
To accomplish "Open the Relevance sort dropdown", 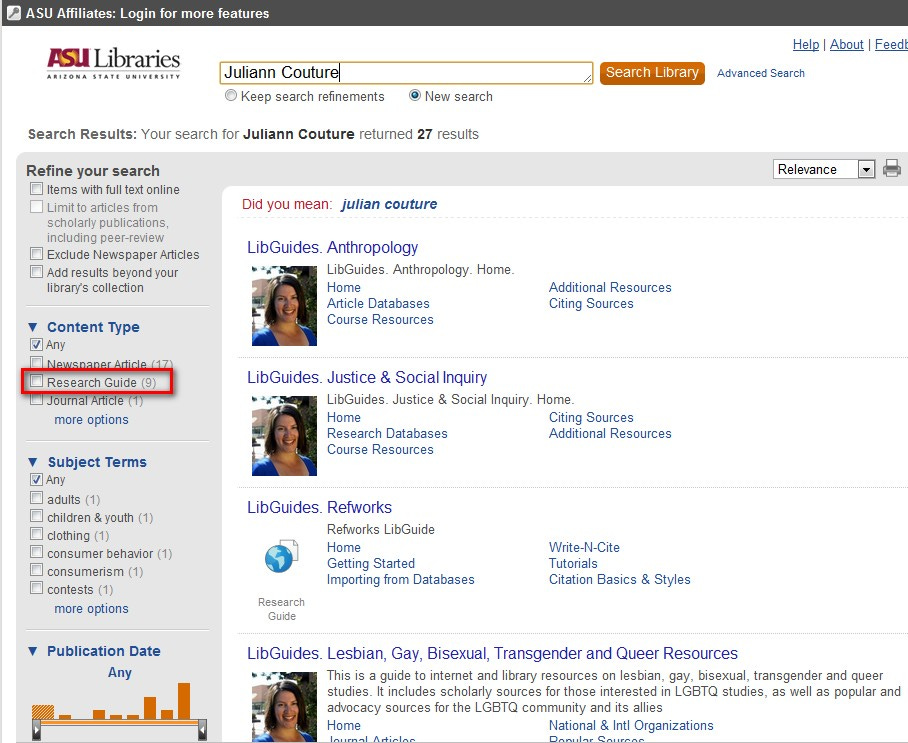I will tap(823, 169).
